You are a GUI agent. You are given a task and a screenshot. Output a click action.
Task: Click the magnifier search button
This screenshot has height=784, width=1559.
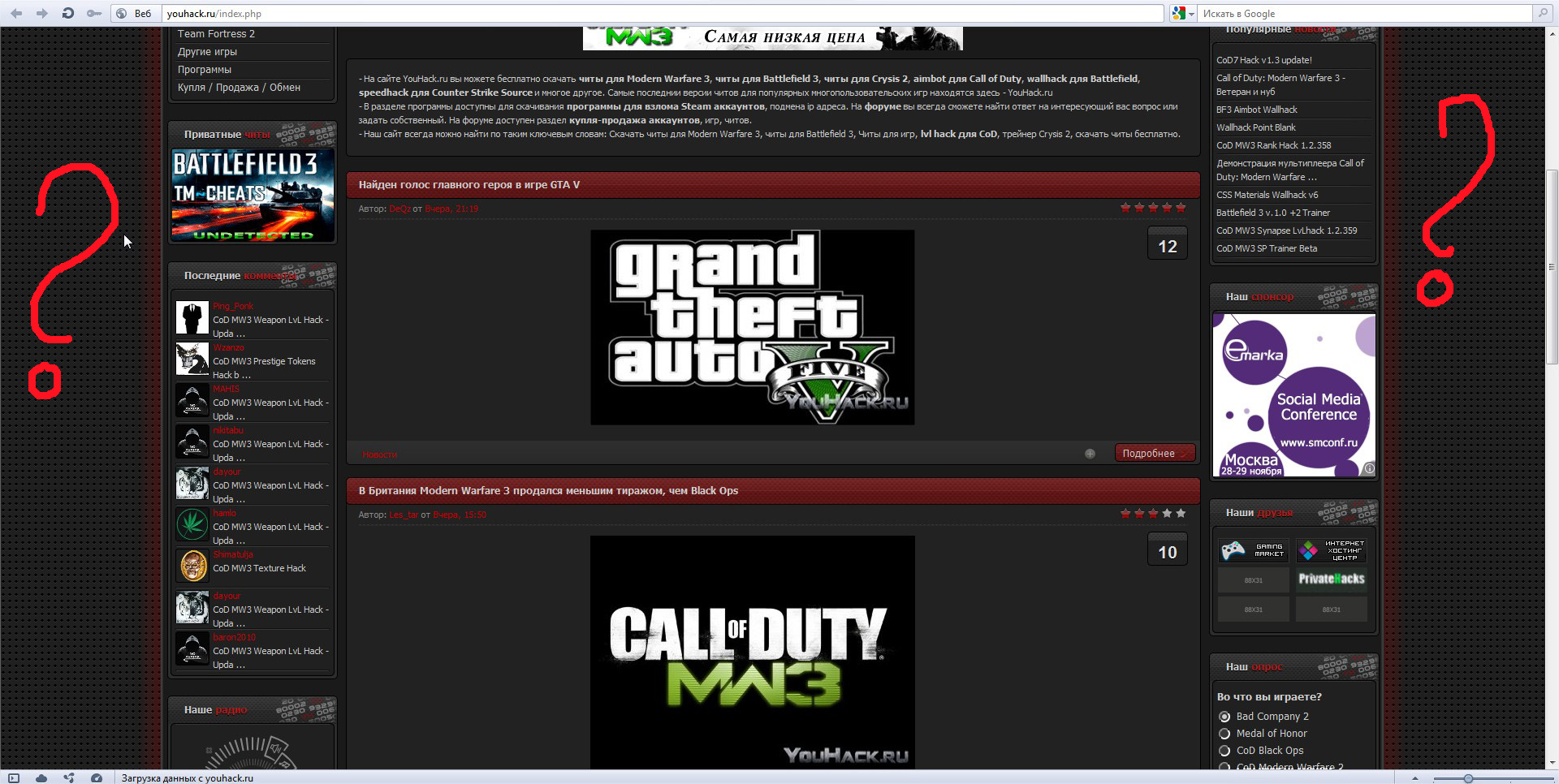[x=1543, y=13]
